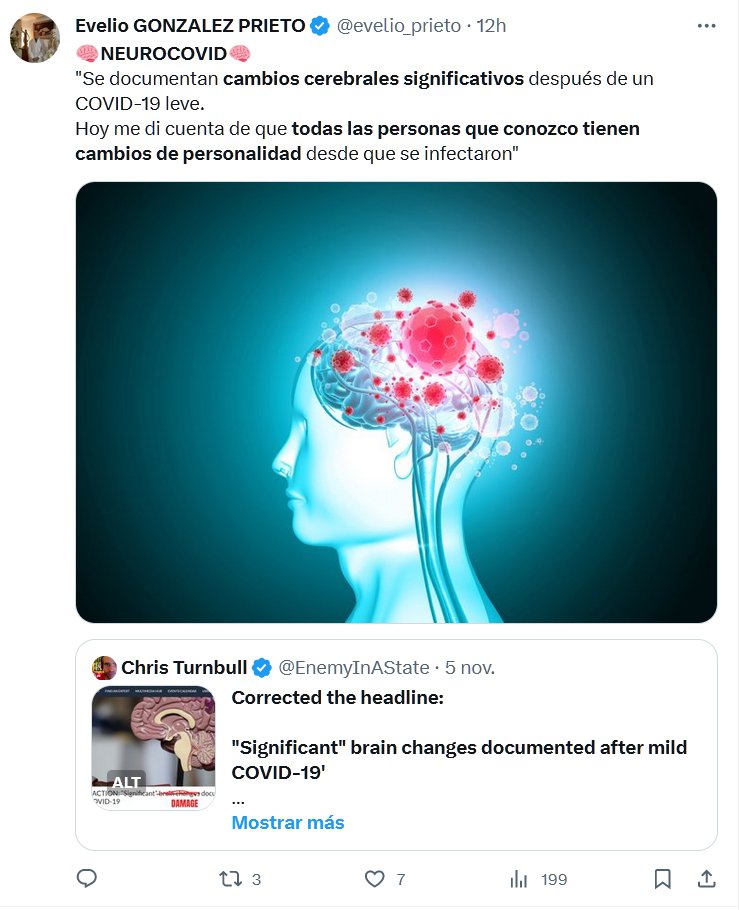
Task: Open the reply comment icon
Action: tap(86, 879)
